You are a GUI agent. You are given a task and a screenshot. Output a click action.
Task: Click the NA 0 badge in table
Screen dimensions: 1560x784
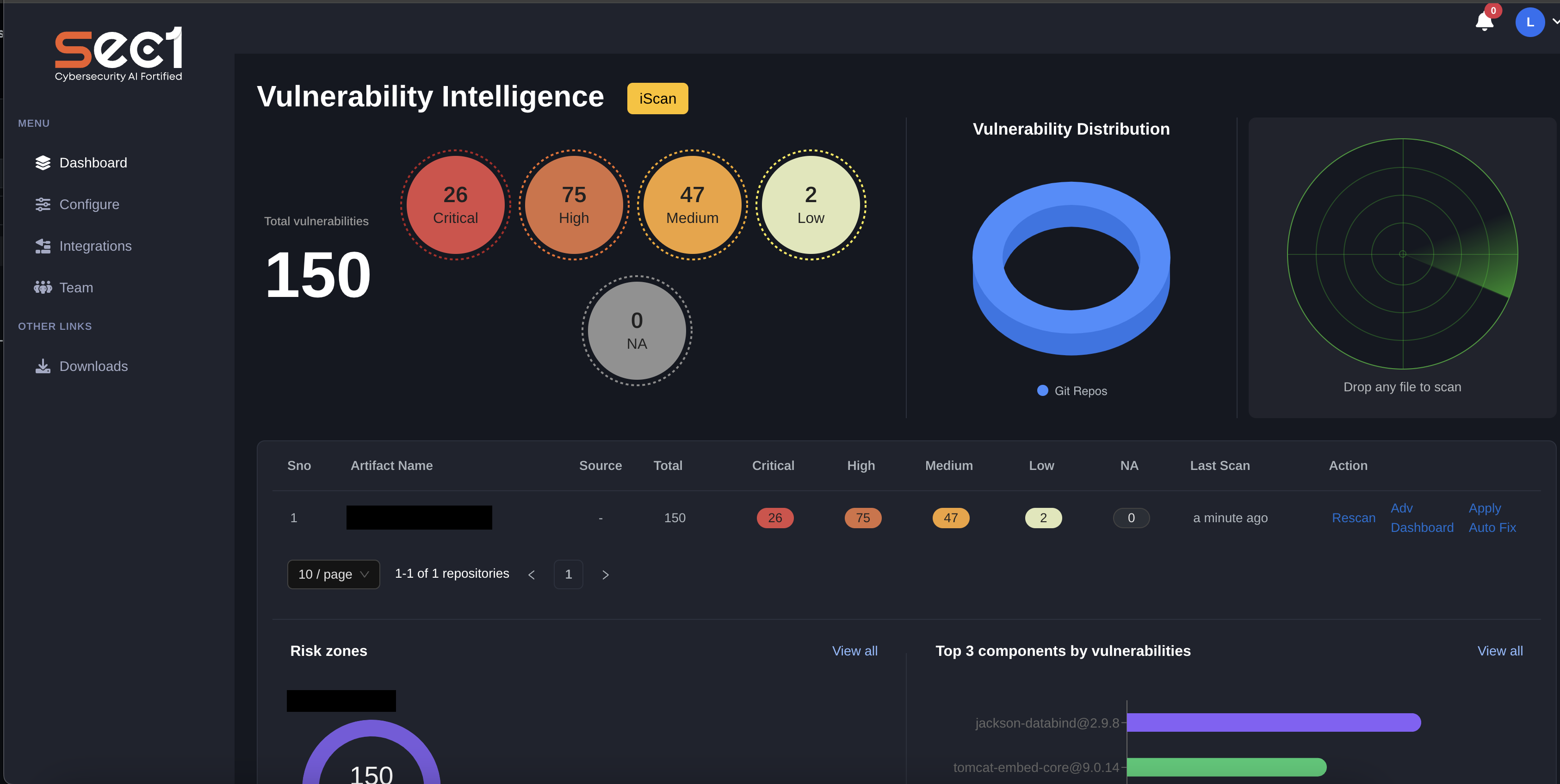coord(1131,518)
